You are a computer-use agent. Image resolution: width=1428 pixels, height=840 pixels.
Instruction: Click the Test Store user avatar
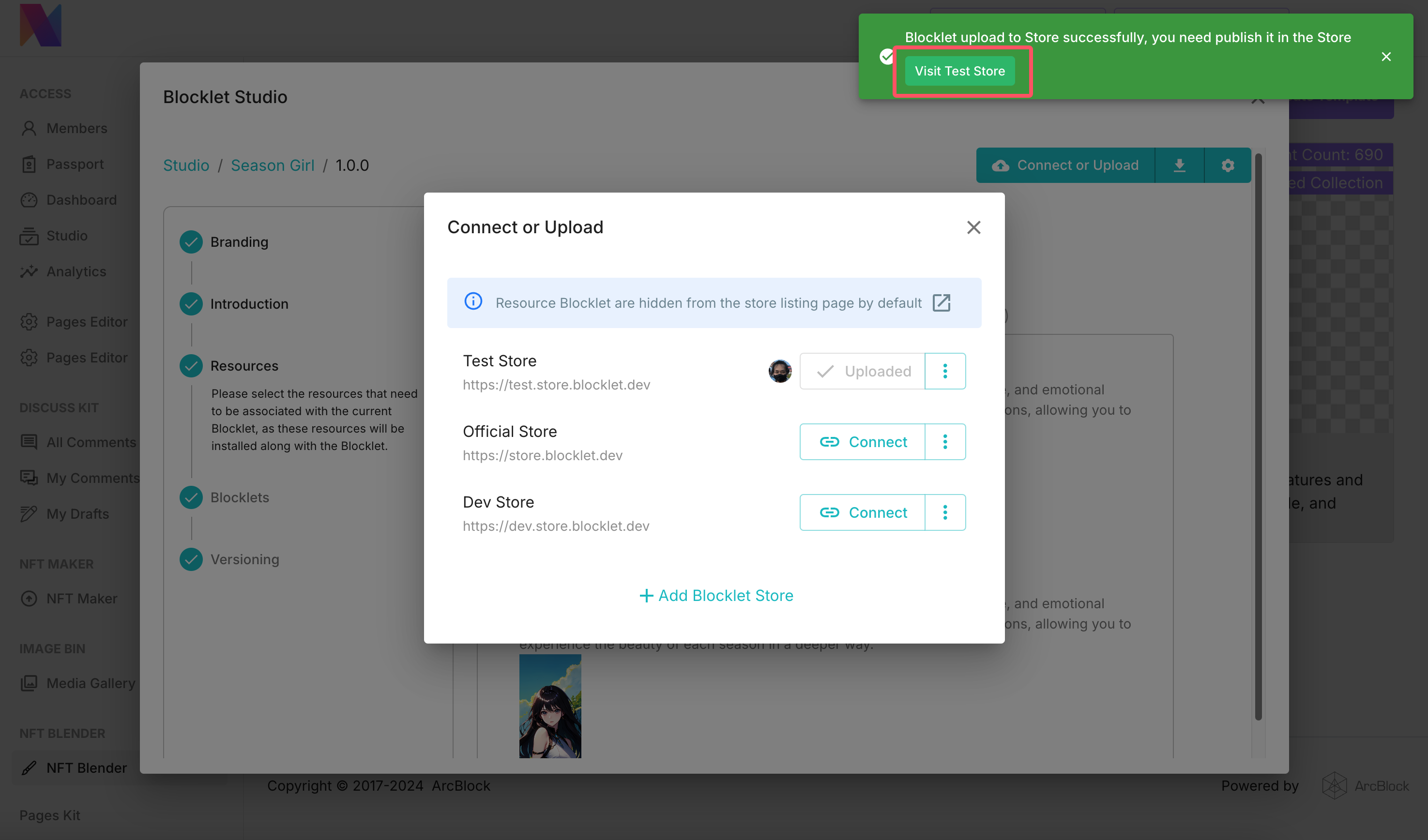[780, 371]
